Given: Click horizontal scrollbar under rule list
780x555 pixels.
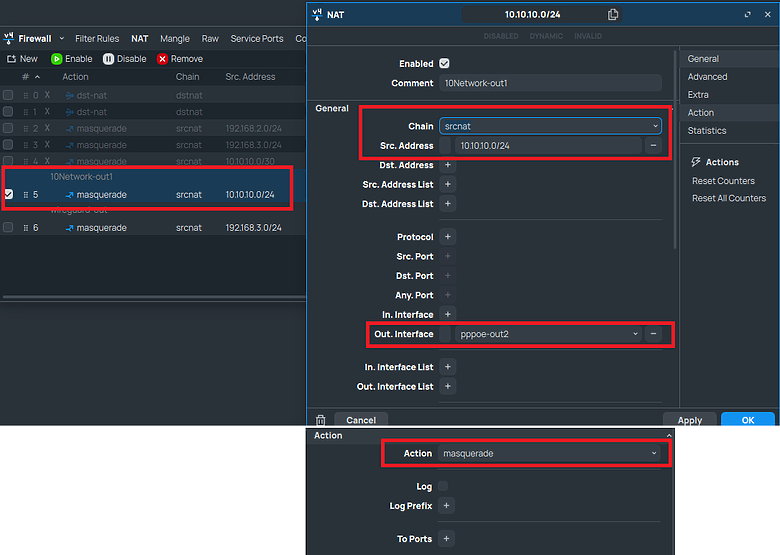Looking at the screenshot, I should [x=154, y=297].
